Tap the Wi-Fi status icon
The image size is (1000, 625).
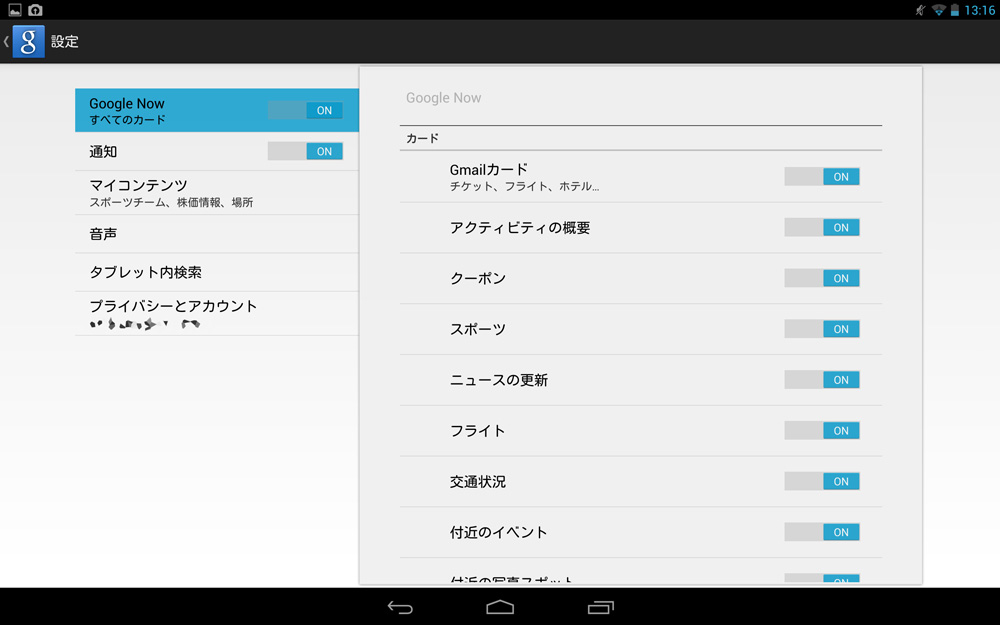click(x=938, y=10)
